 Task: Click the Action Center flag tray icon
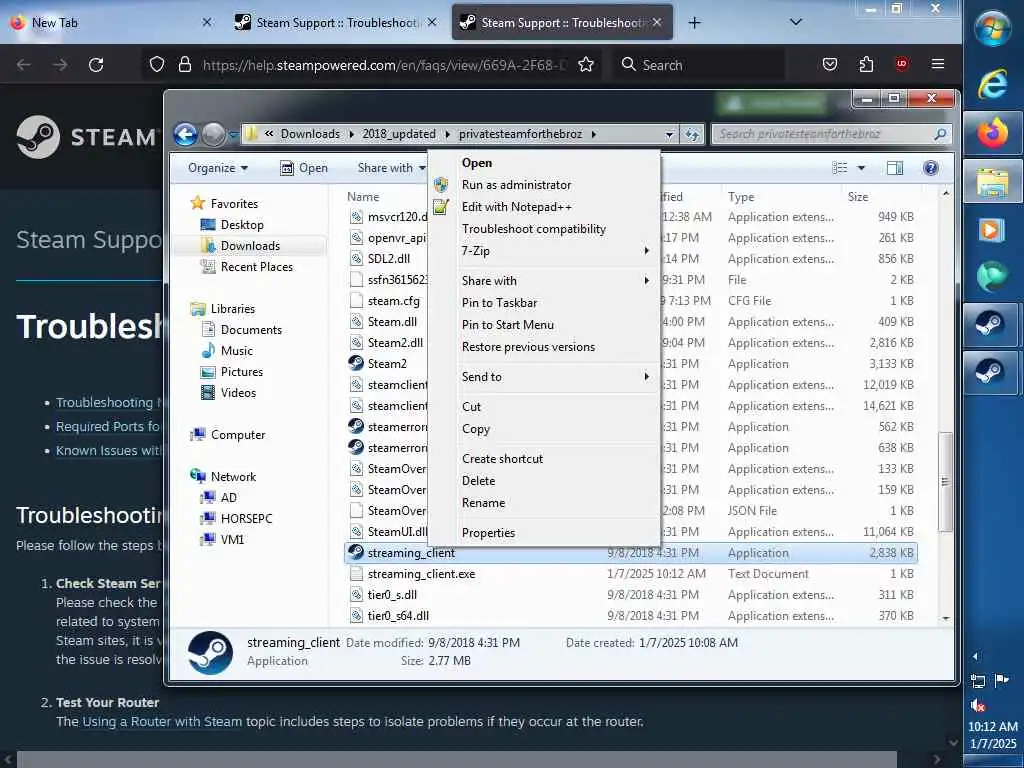tap(1001, 680)
